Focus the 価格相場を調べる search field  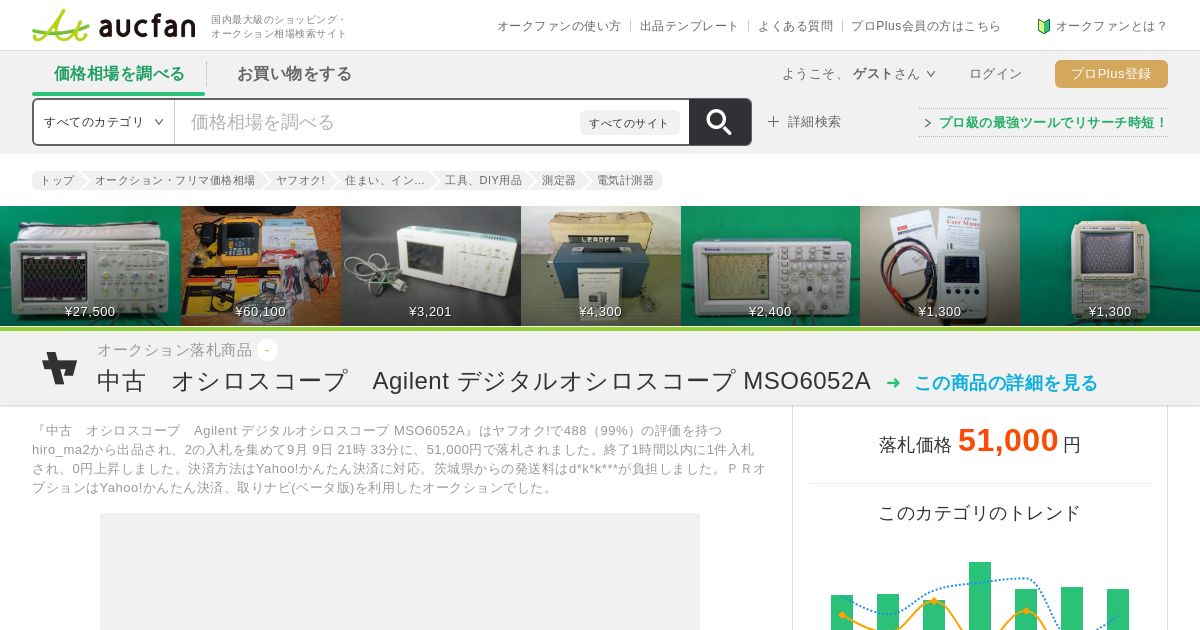(377, 122)
